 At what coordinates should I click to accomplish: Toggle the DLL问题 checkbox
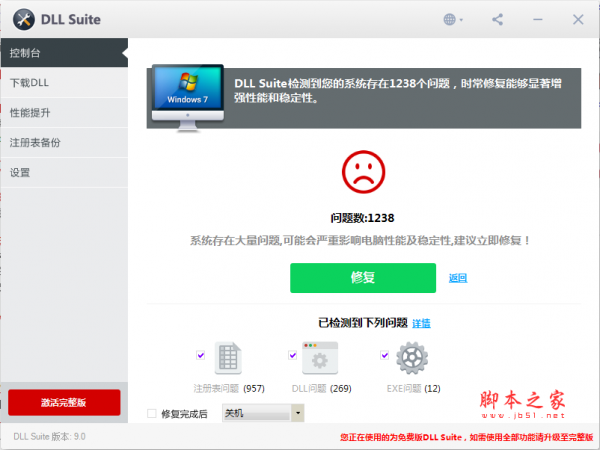point(293,355)
